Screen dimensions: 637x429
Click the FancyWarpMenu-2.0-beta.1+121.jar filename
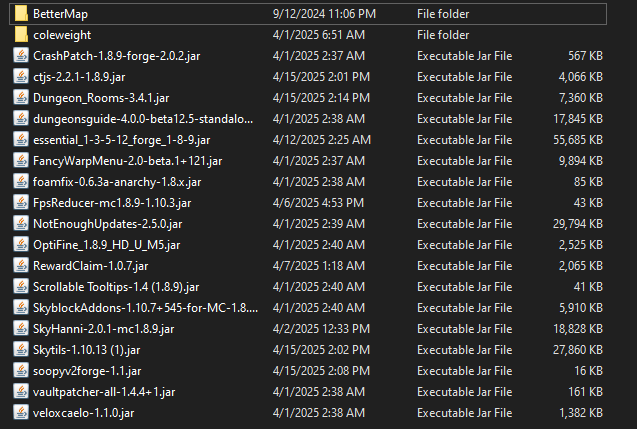(x=128, y=161)
